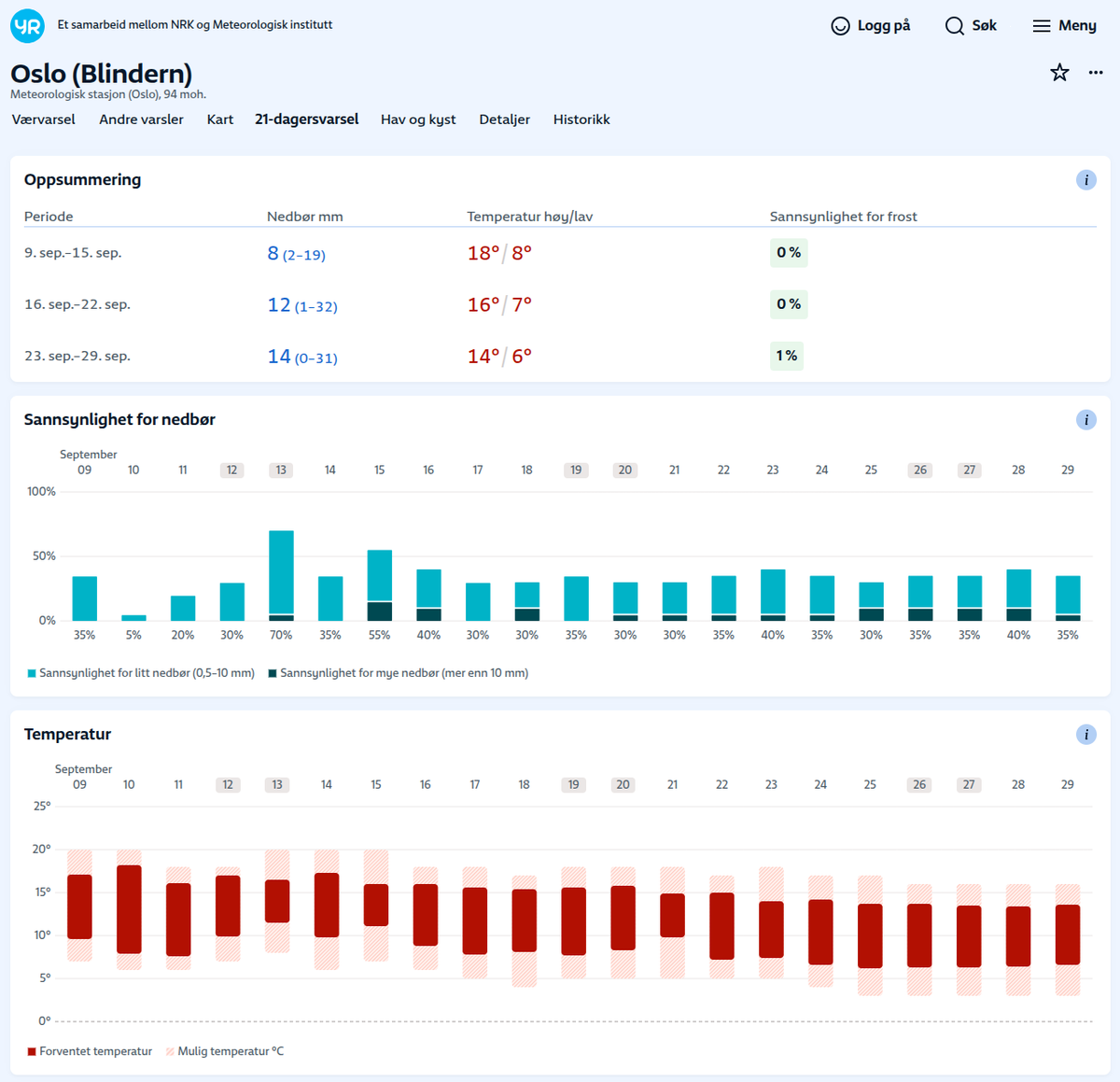
Task: Open the Værvarsel tab
Action: pos(44,119)
